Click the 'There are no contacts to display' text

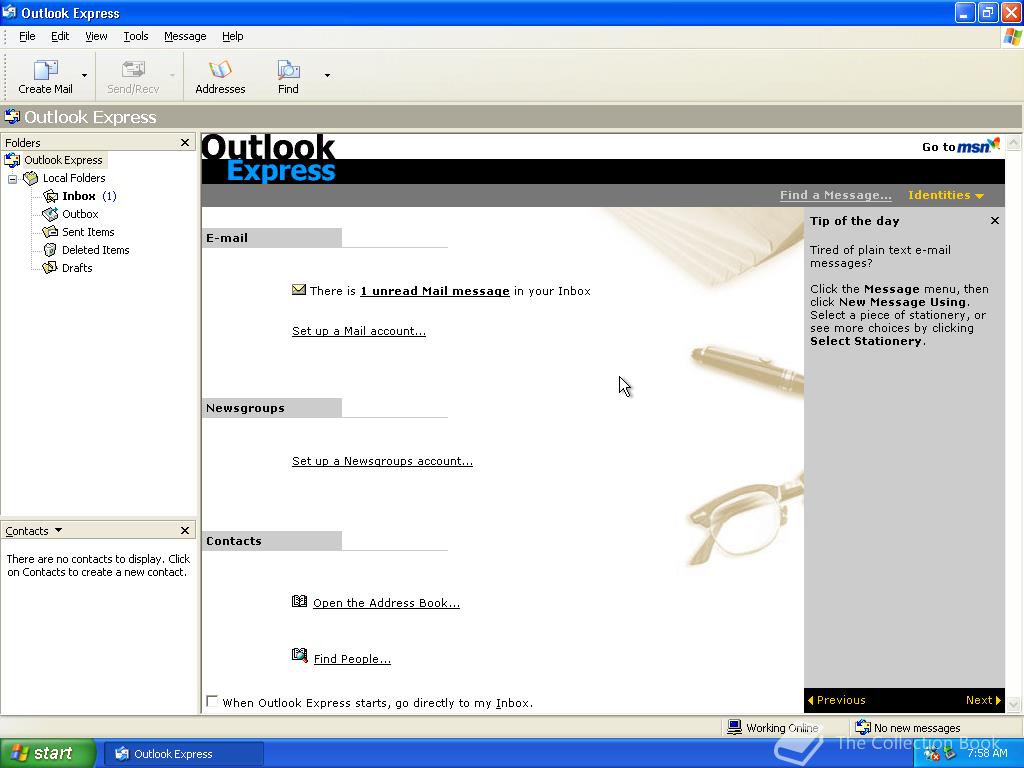click(98, 566)
